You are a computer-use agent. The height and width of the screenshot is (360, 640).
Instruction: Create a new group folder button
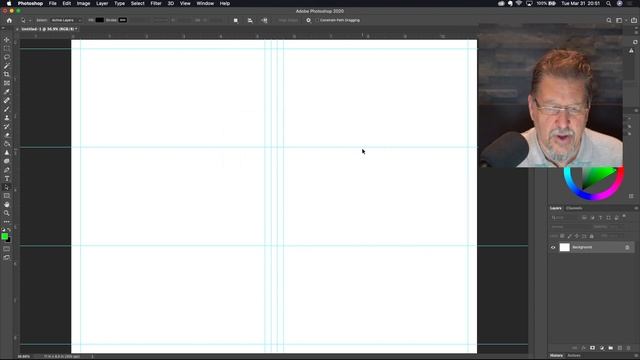[x=611, y=348]
